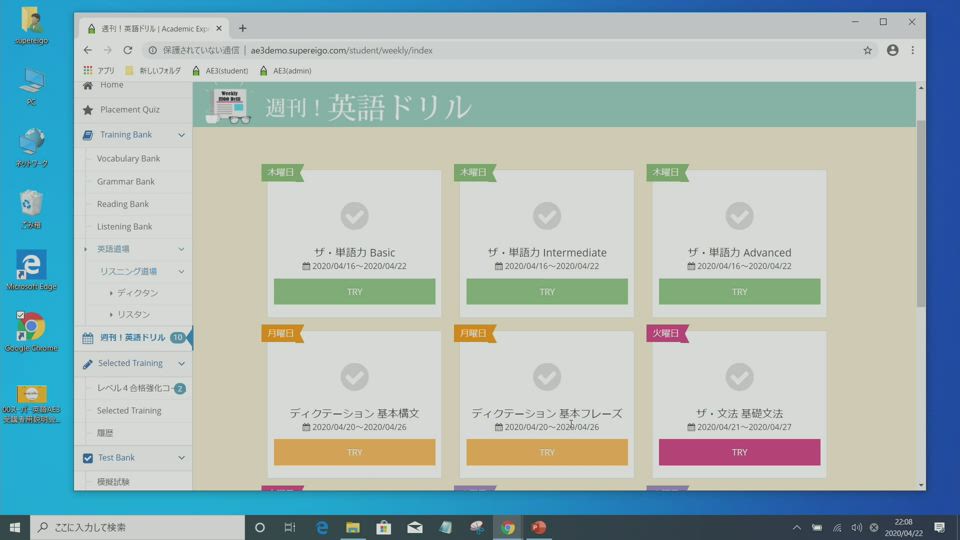The width and height of the screenshot is (960, 540).
Task: Select Vocabulary Bank in the sidebar
Action: (x=128, y=159)
